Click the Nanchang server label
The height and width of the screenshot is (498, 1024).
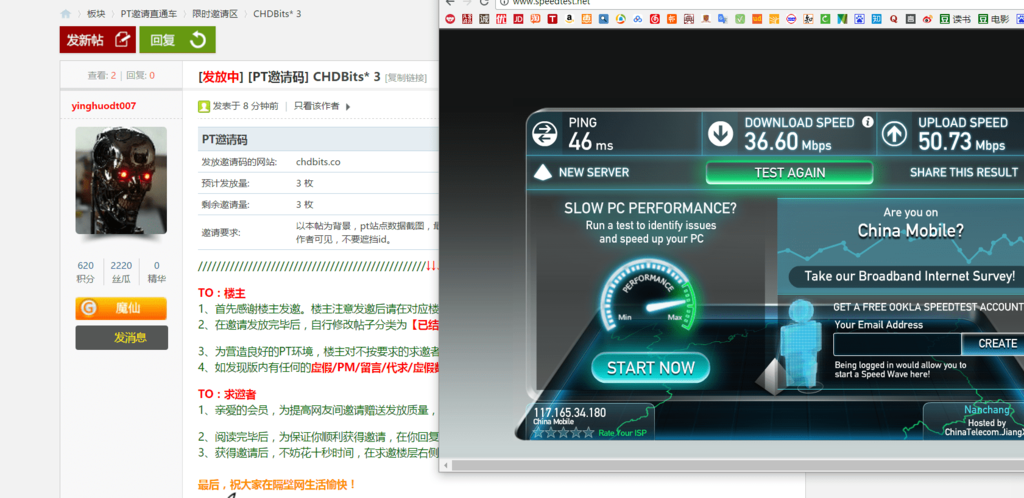pyautogui.click(x=987, y=410)
